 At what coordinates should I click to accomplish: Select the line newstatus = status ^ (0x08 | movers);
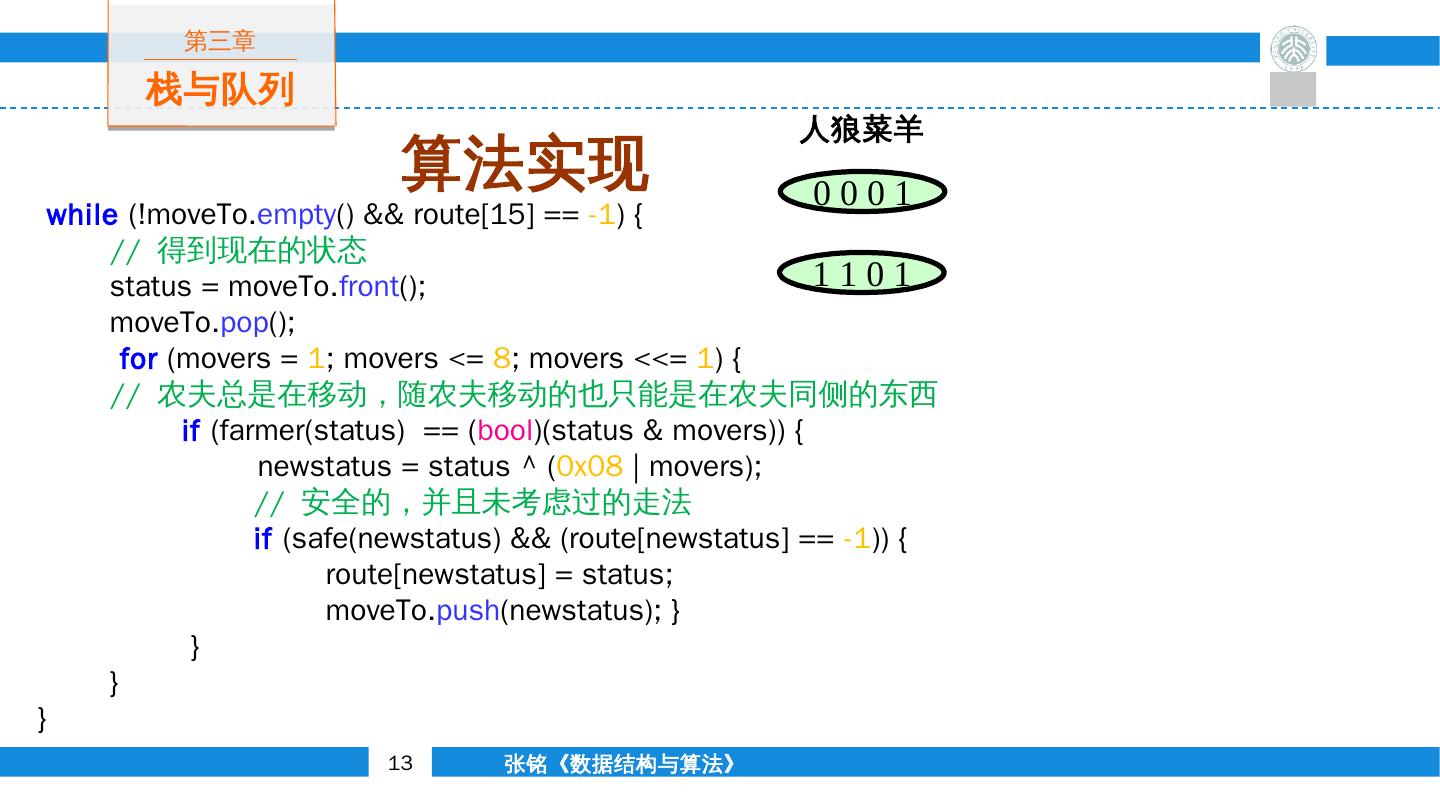coord(510,467)
